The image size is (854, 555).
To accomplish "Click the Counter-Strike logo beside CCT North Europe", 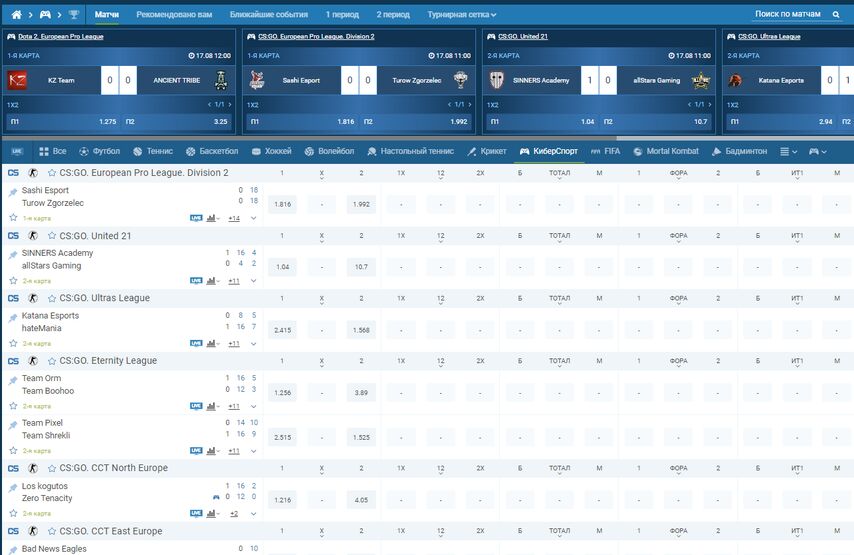I will pos(33,468).
